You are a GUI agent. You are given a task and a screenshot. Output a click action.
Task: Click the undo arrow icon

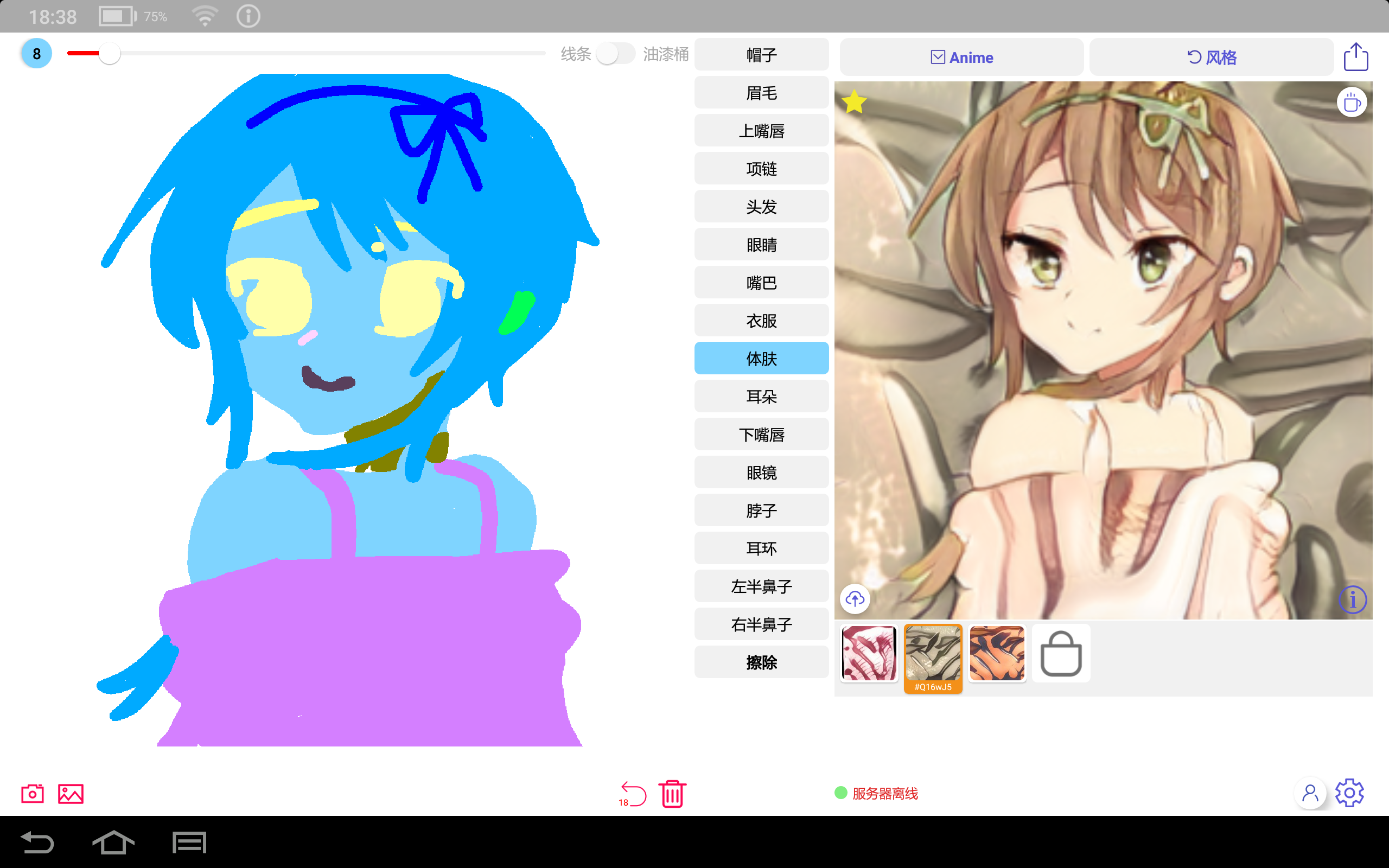click(633, 794)
